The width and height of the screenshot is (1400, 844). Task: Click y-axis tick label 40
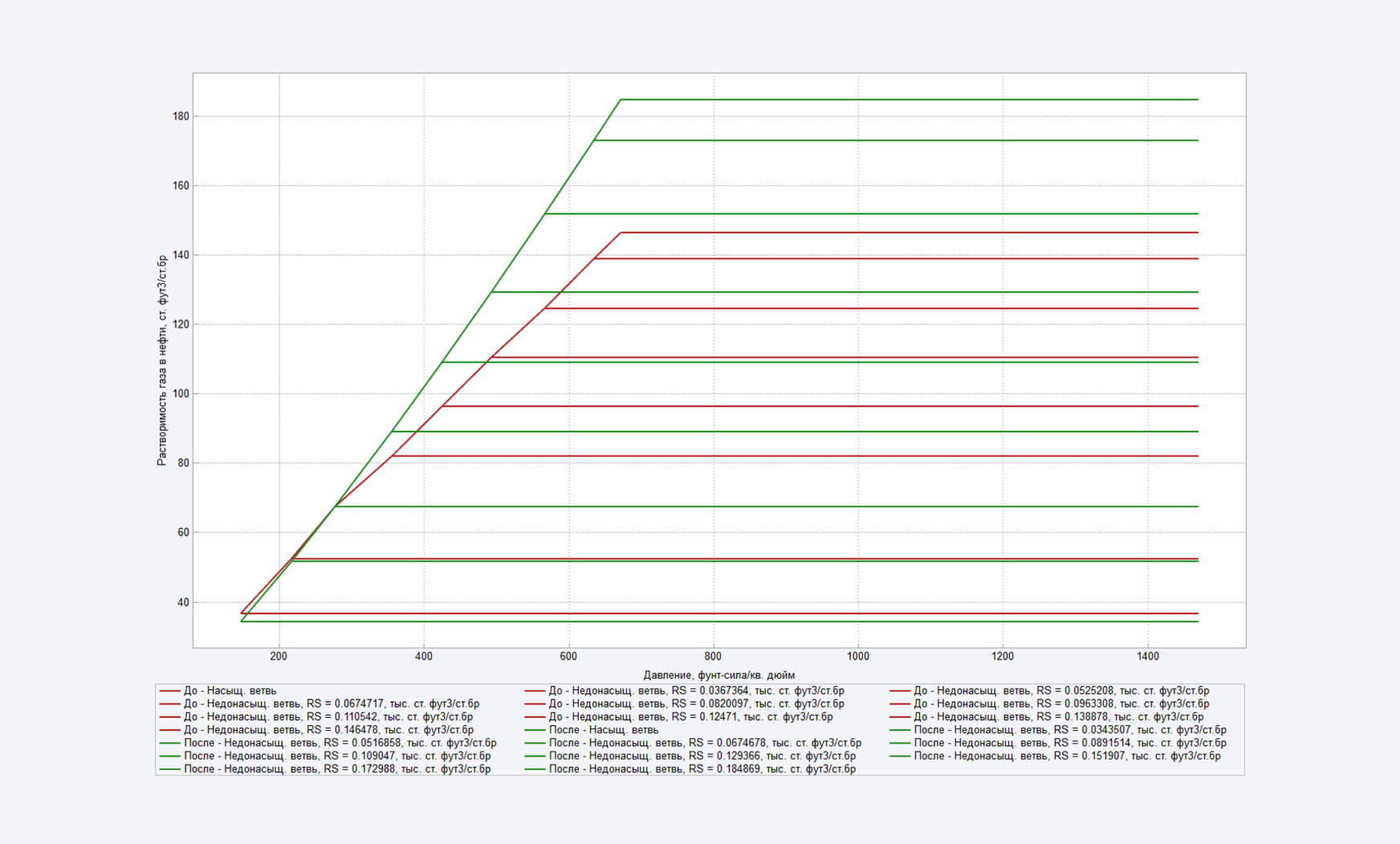point(183,603)
